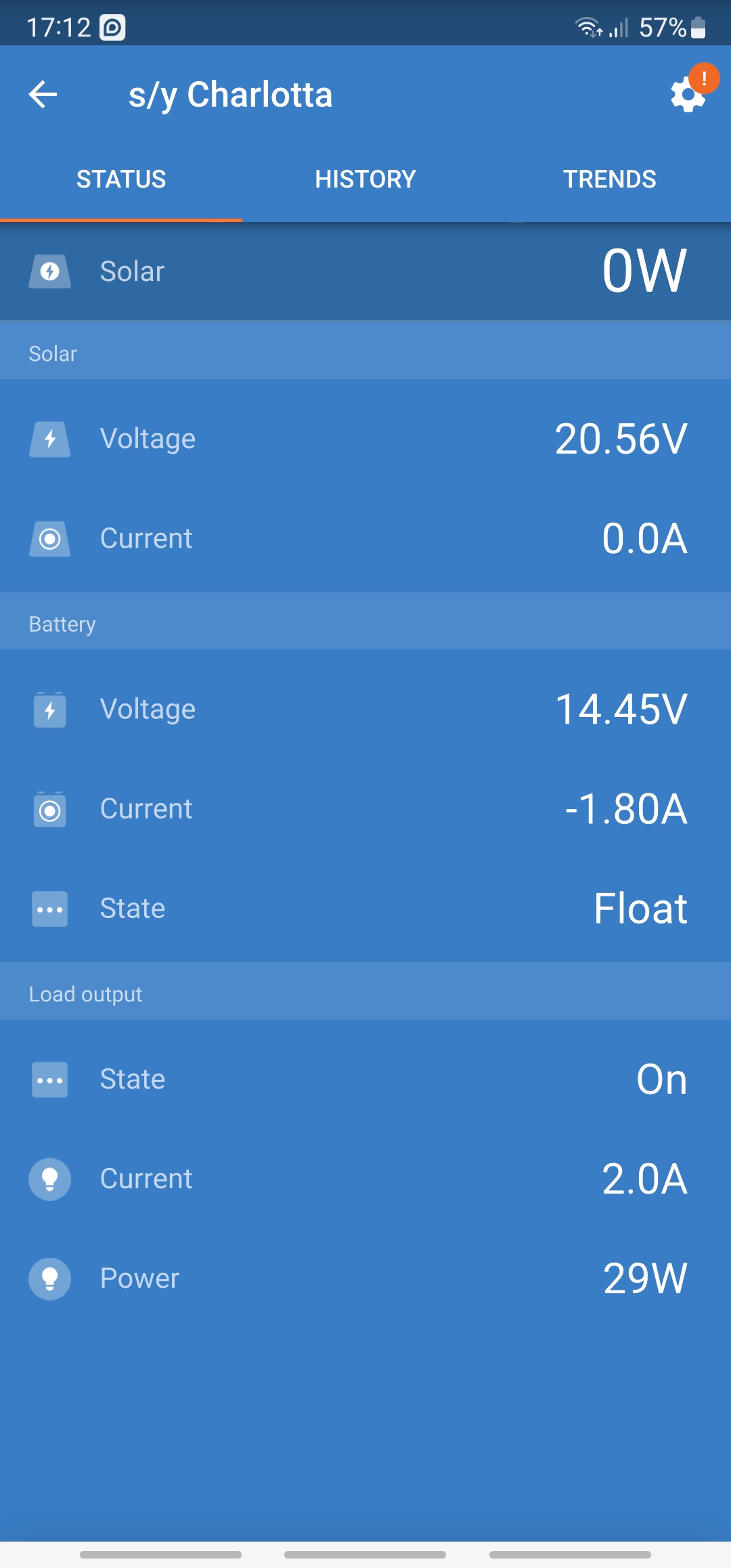731x1568 pixels.
Task: Tap the Float battery state value
Action: (640, 909)
